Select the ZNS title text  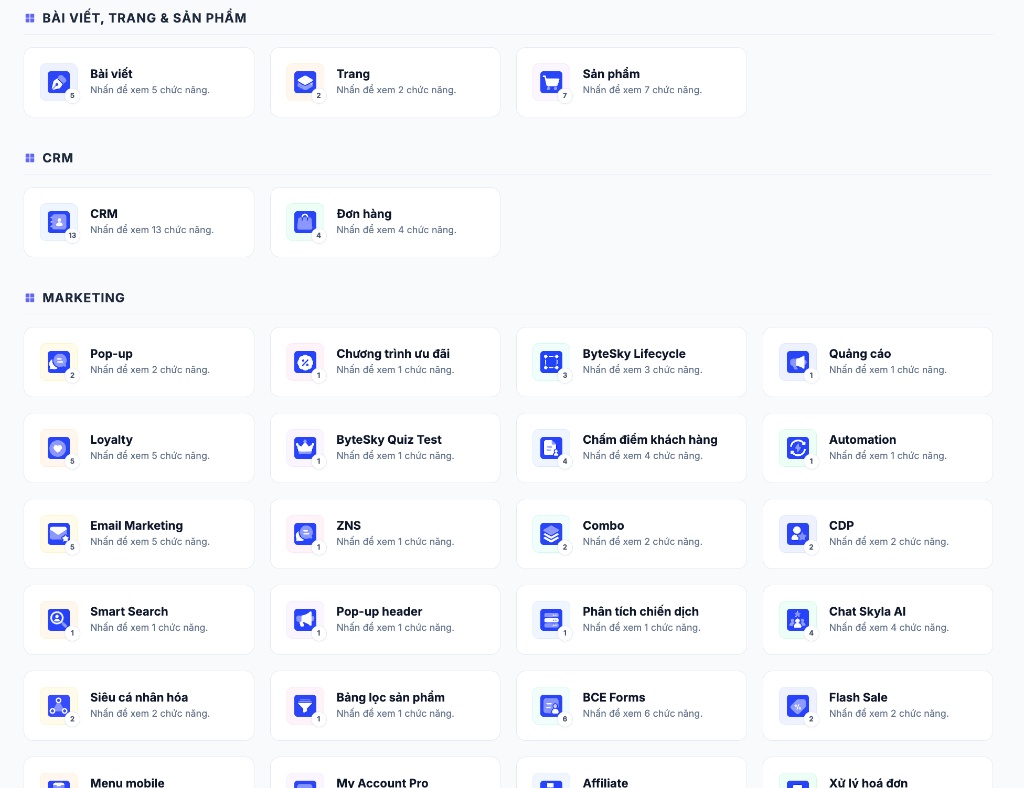348,526
